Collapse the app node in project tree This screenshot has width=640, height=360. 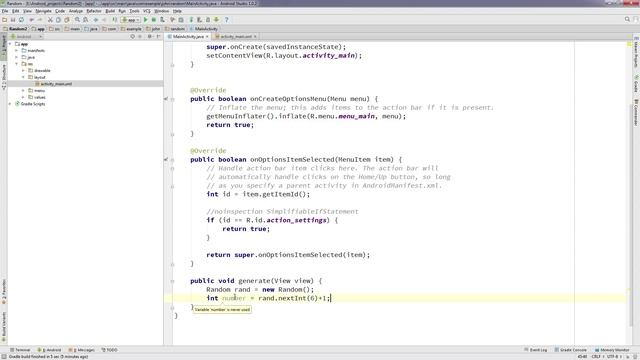coord(10,44)
